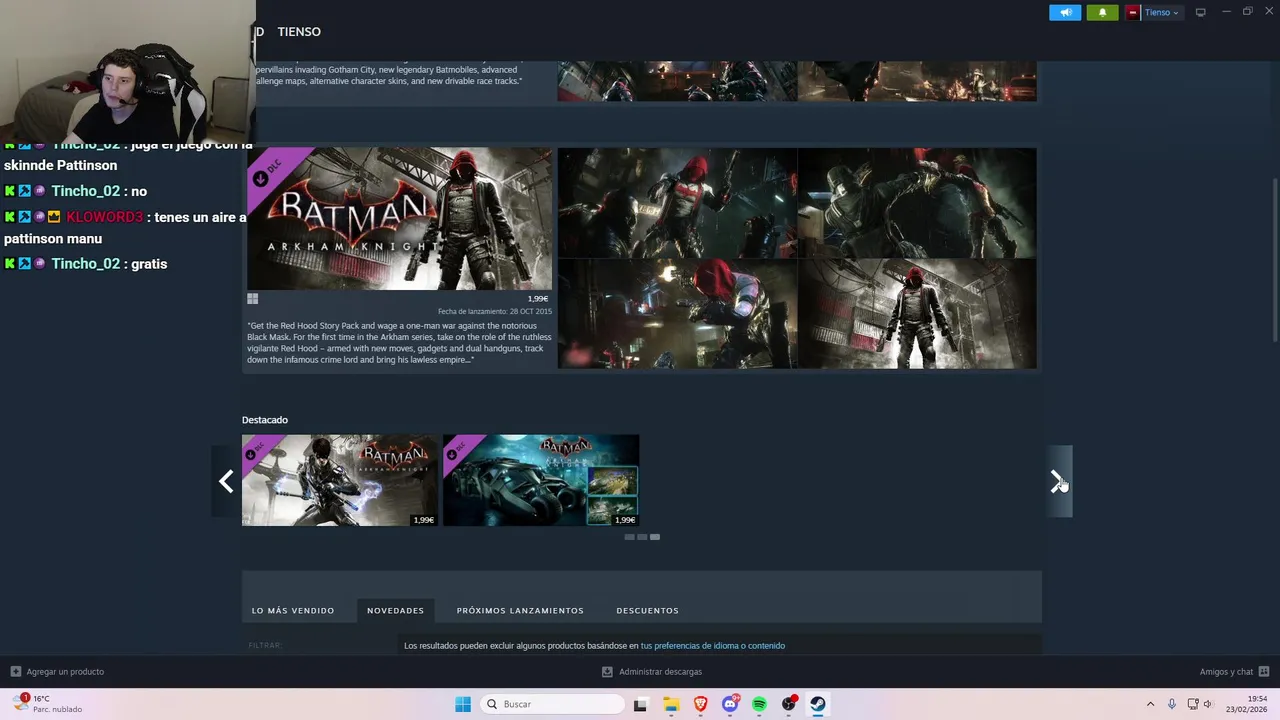Open the TIENSO top navigation tab
The image size is (1280, 720).
[299, 32]
